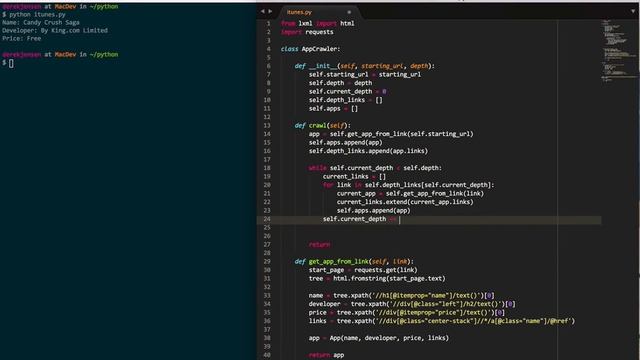Viewport: 640px width, 360px height.
Task: Click "self.apps.append(app)" on line 15
Action: [345, 142]
